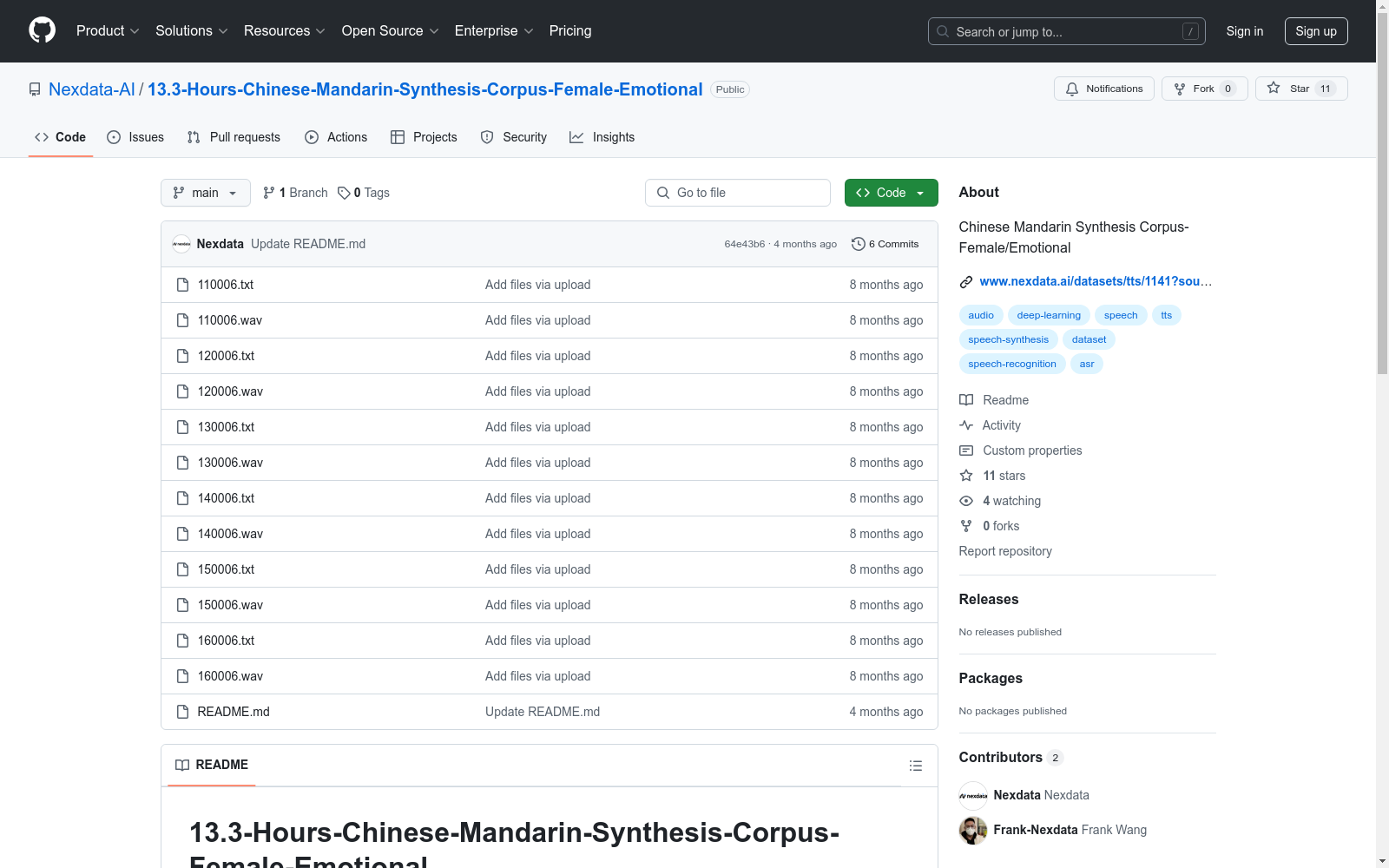Open the green Code dropdown
Image resolution: width=1389 pixels, height=868 pixels.
click(x=892, y=193)
